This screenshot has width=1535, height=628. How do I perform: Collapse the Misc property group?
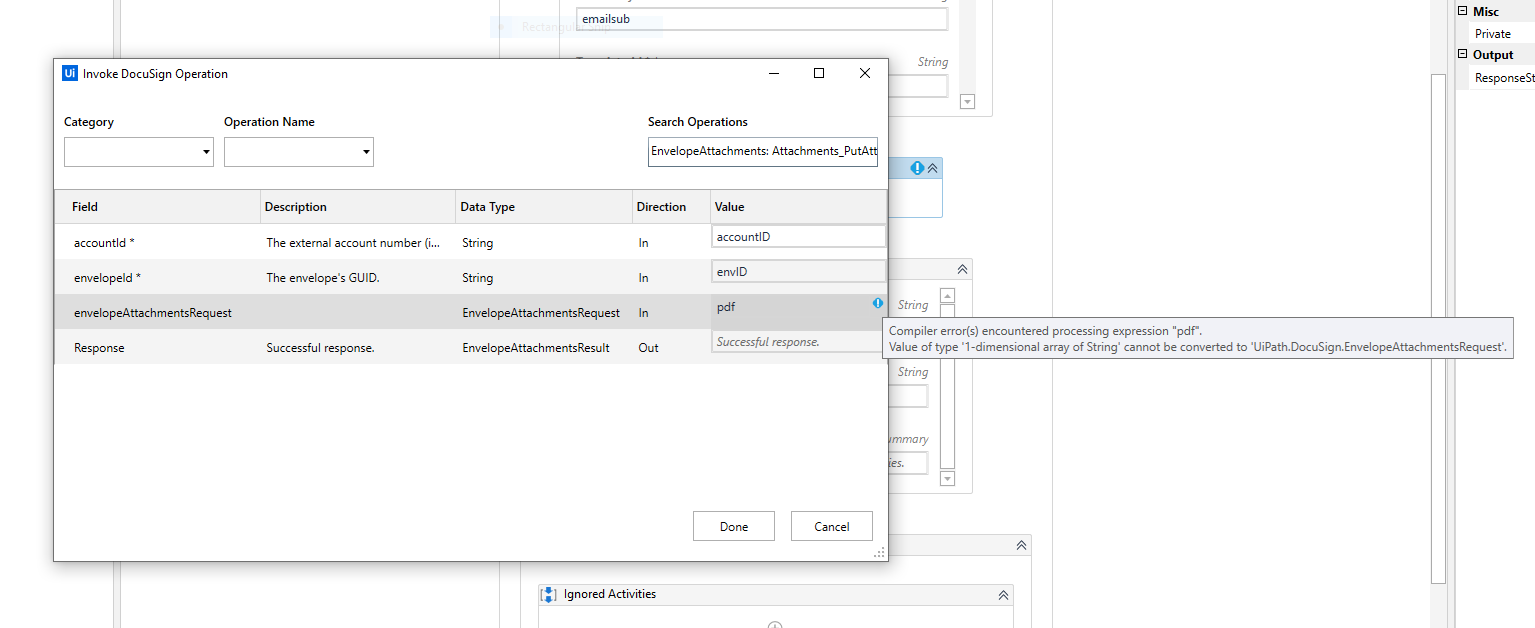pyautogui.click(x=1462, y=11)
